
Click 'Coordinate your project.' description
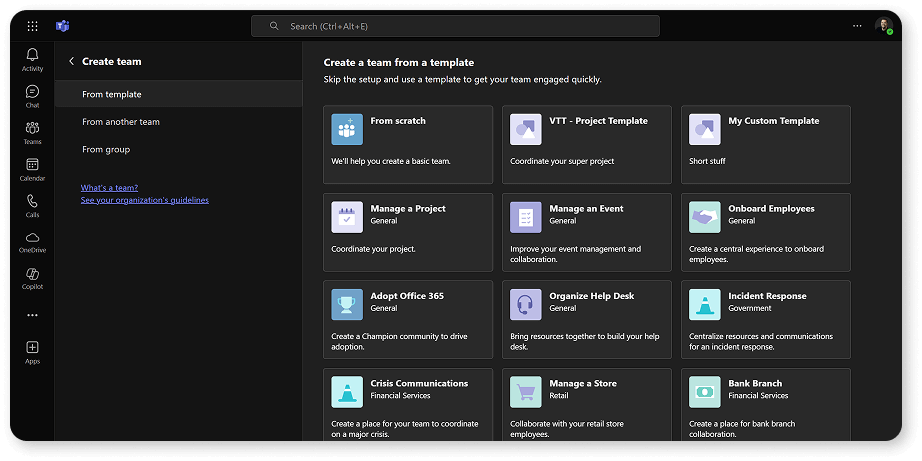[x=373, y=249]
